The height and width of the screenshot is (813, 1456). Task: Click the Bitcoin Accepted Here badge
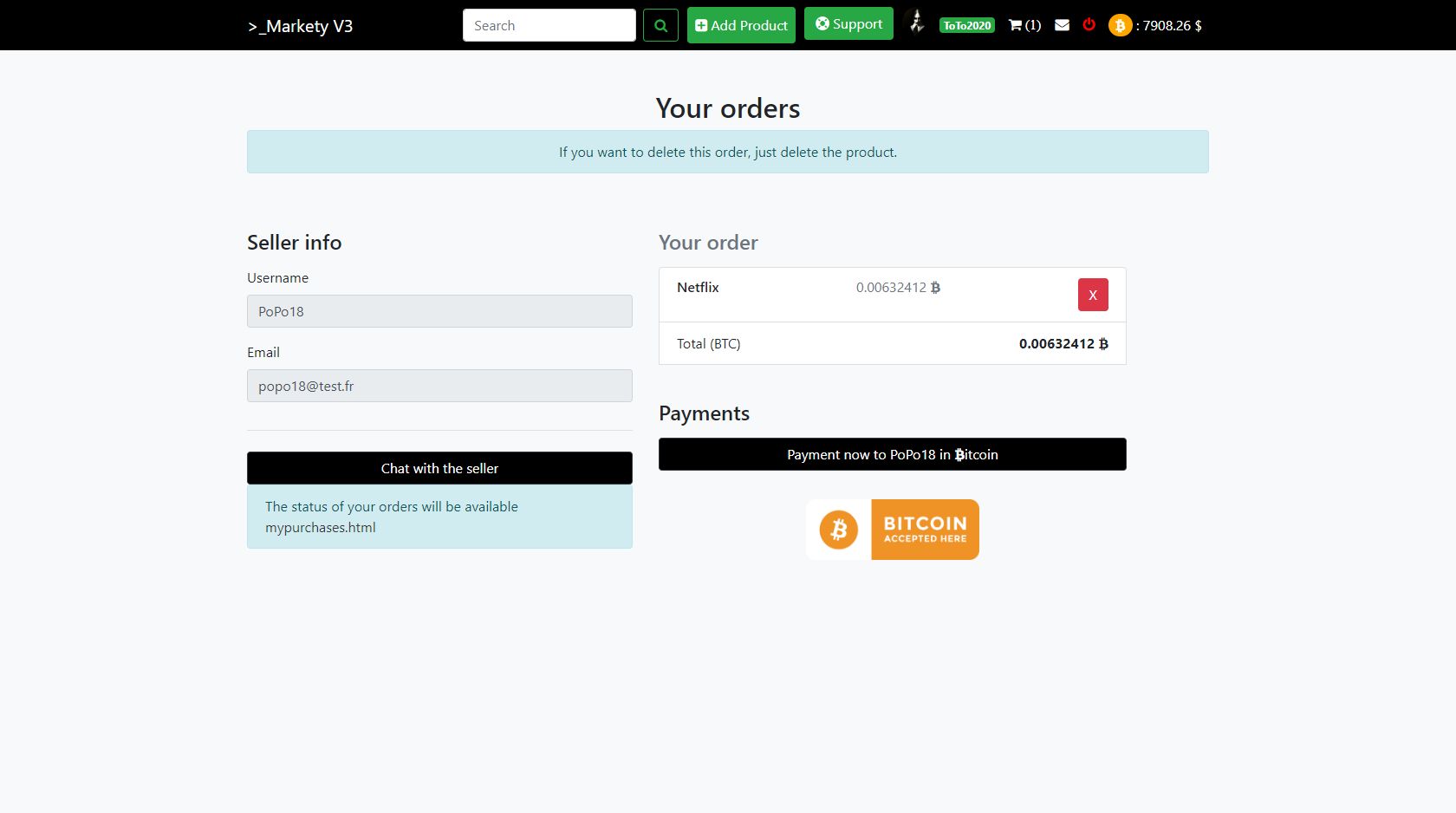coord(893,530)
